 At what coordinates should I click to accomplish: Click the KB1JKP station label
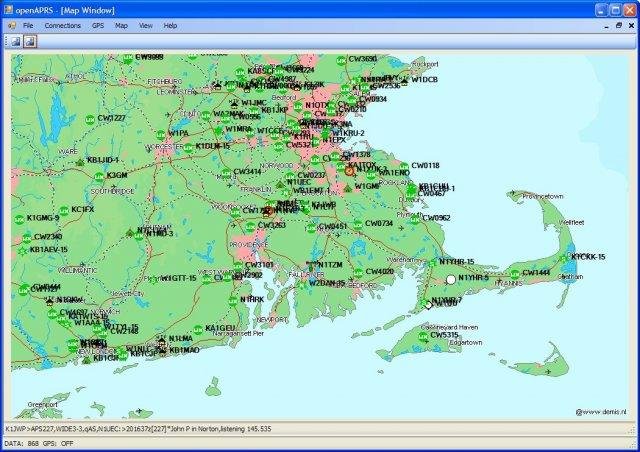click(x=275, y=110)
